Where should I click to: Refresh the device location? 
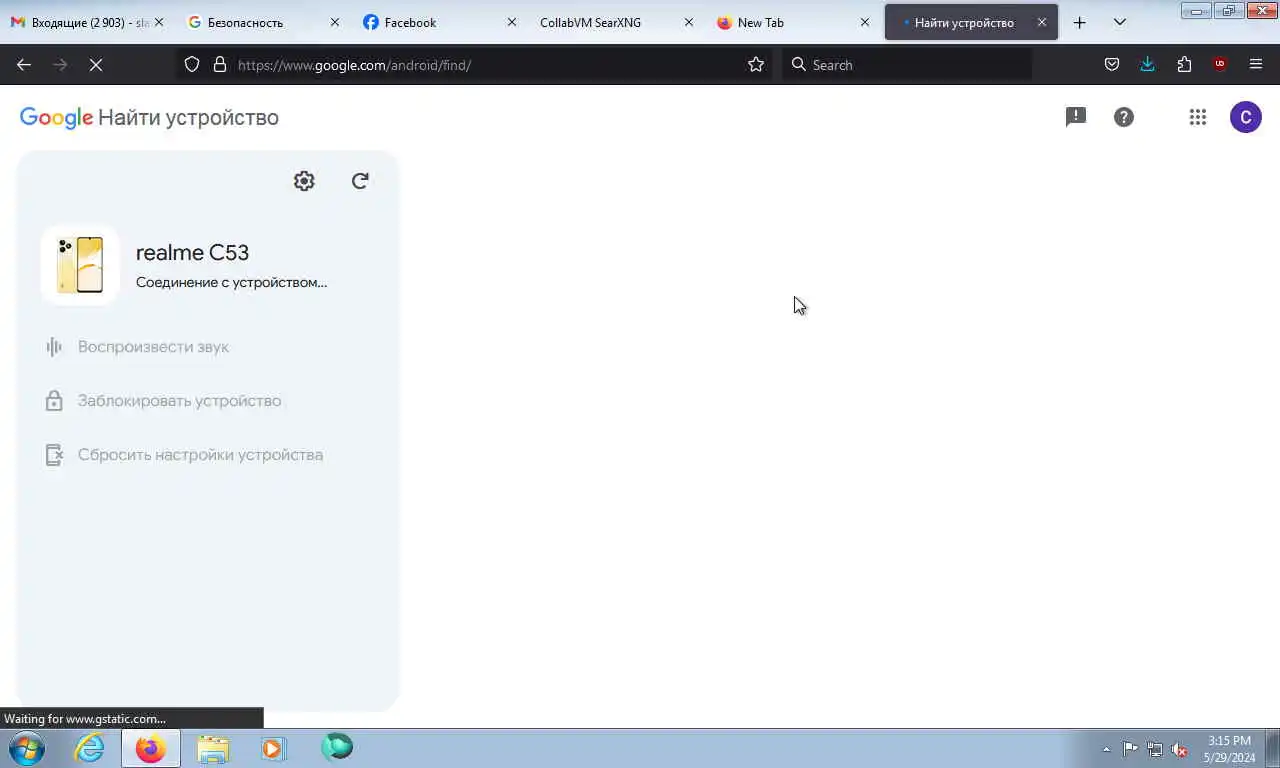[x=360, y=181]
